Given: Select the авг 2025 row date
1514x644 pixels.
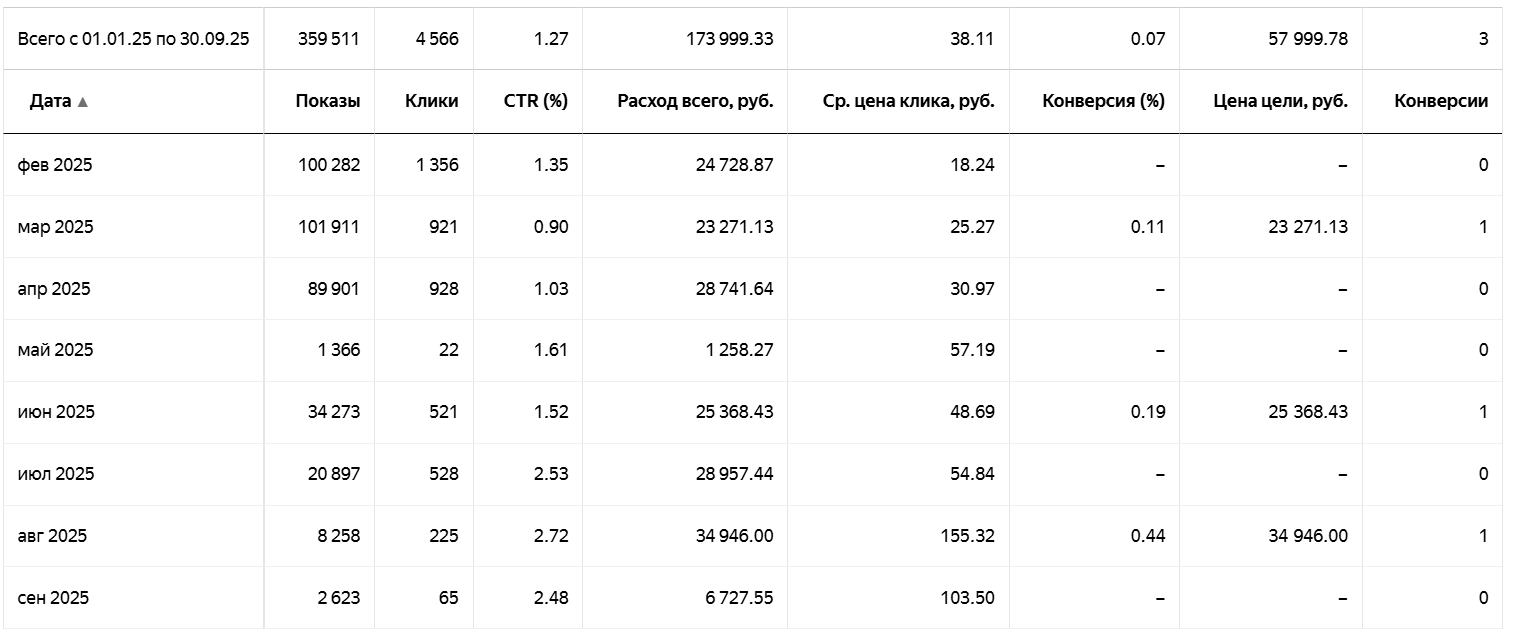Looking at the screenshot, I should click(53, 536).
